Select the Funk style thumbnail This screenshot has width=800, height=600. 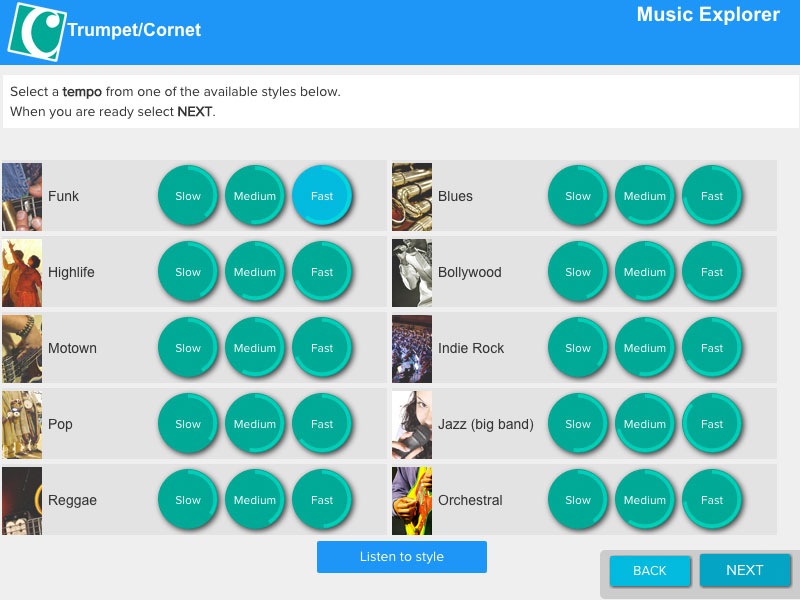click(x=22, y=197)
